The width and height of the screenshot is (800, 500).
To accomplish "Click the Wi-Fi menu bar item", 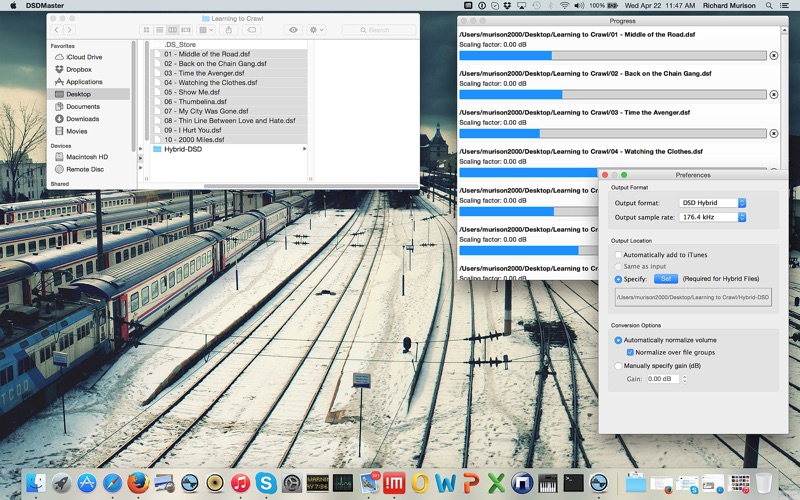I will tap(564, 6).
